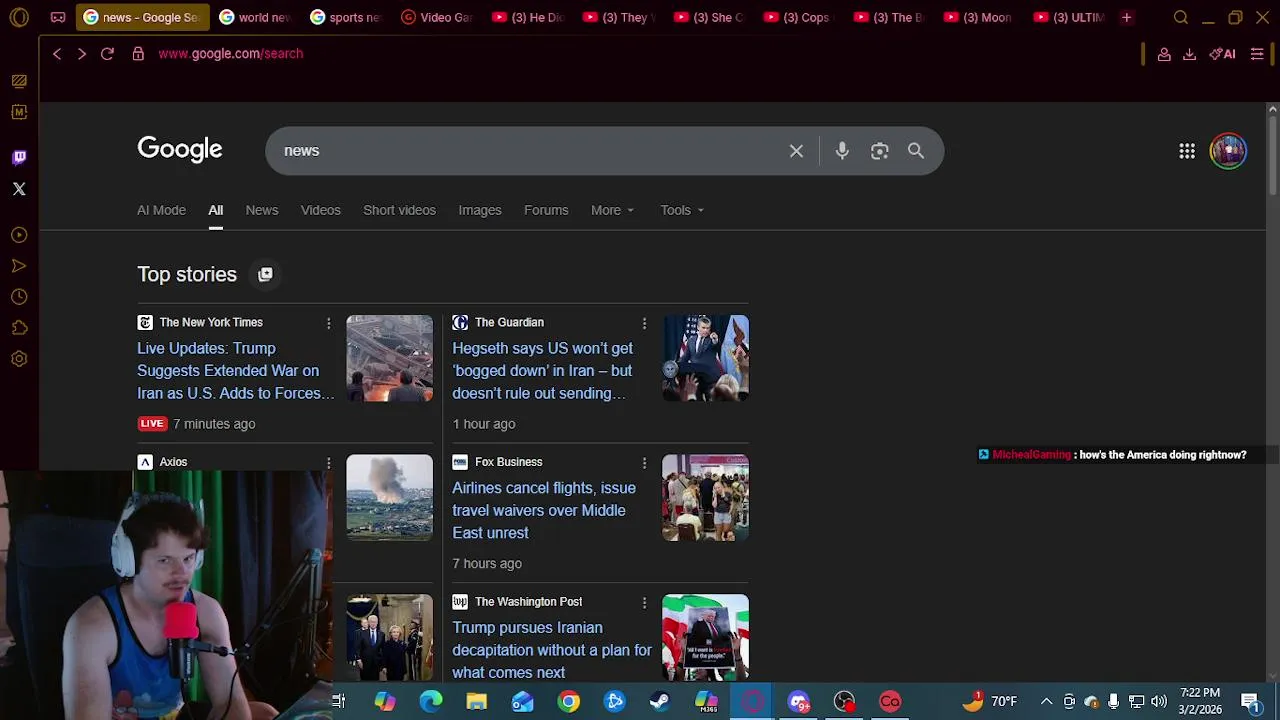
Task: Open options for Fox Business story
Action: tap(644, 463)
